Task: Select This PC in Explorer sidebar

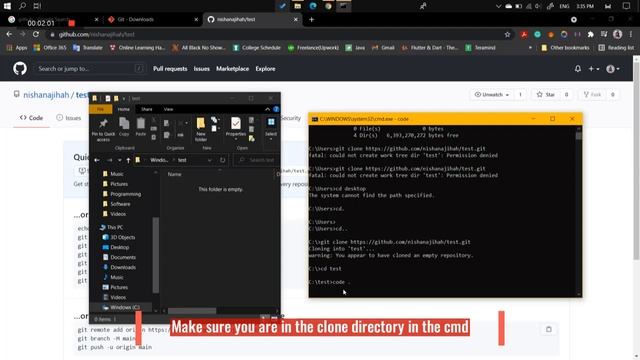Action: pyautogui.click(x=114, y=227)
